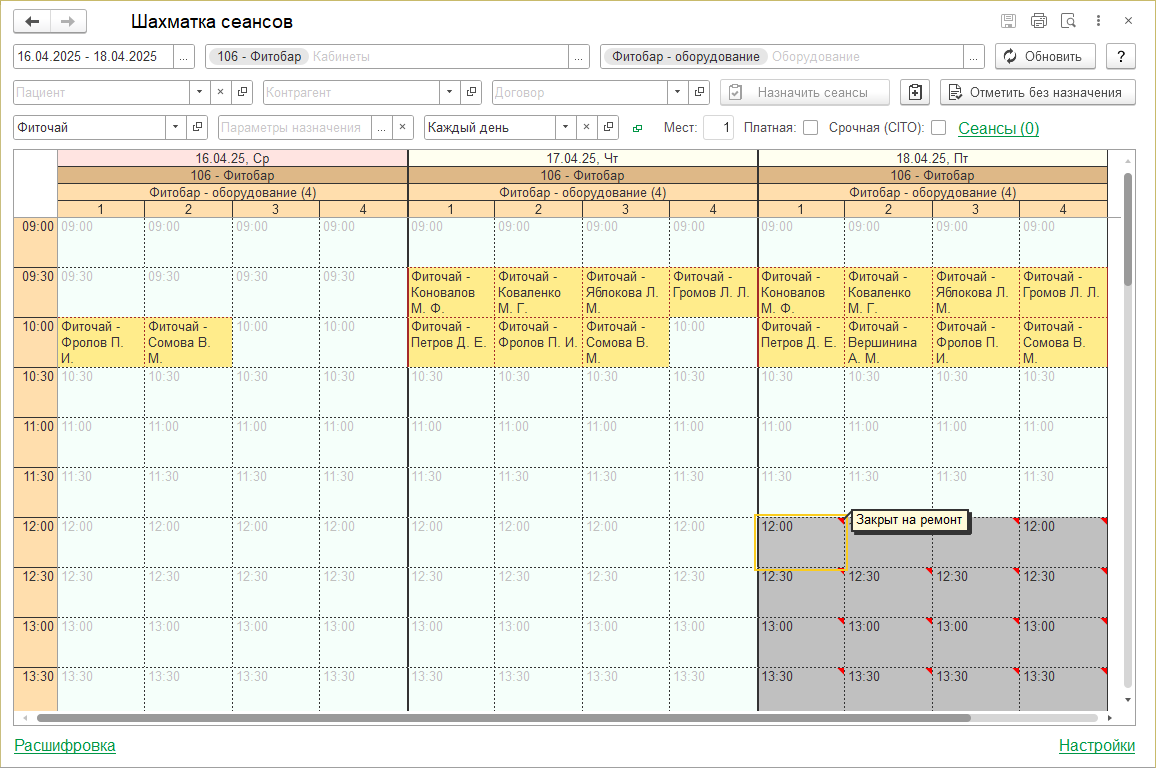Viewport: 1156px width, 768px height.
Task: Open the Пациент record form icon
Action: [242, 92]
